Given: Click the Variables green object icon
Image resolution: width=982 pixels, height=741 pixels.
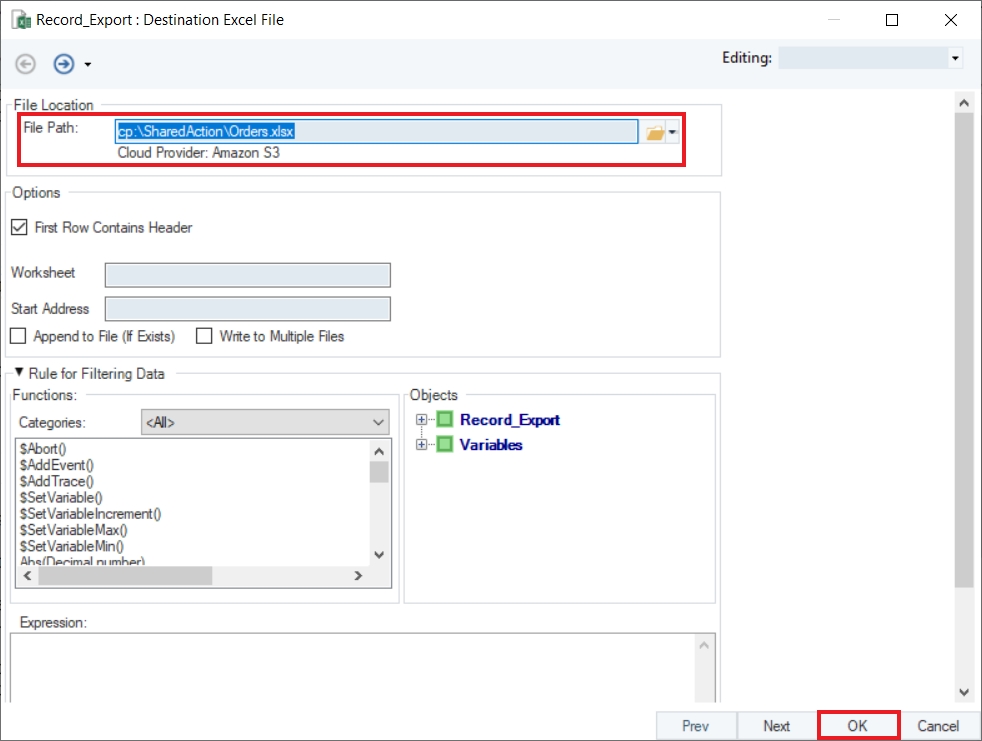Looking at the screenshot, I should click(x=445, y=444).
